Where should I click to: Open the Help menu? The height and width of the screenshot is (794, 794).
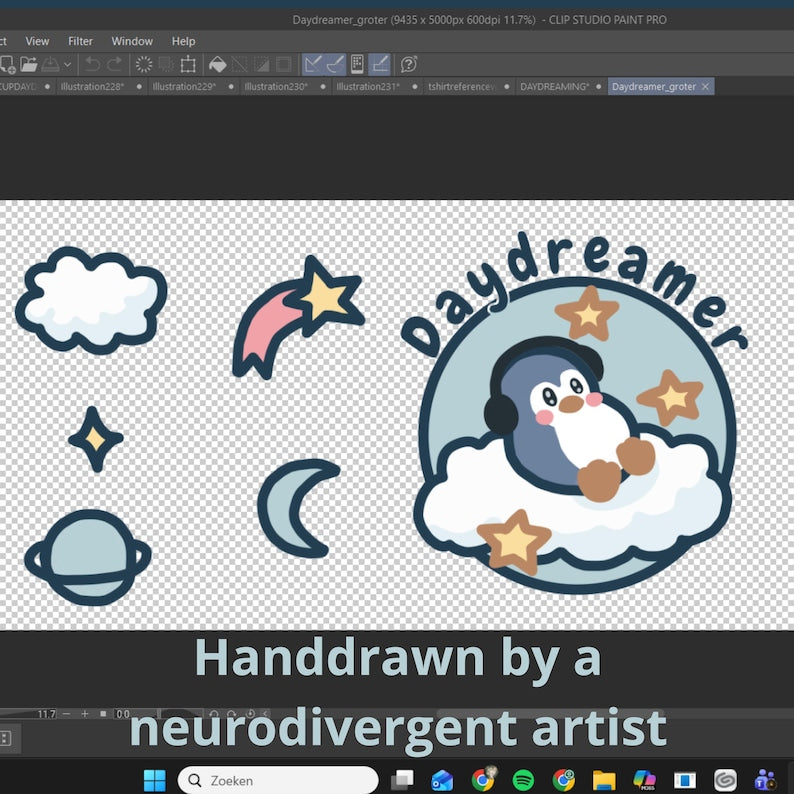pos(183,41)
